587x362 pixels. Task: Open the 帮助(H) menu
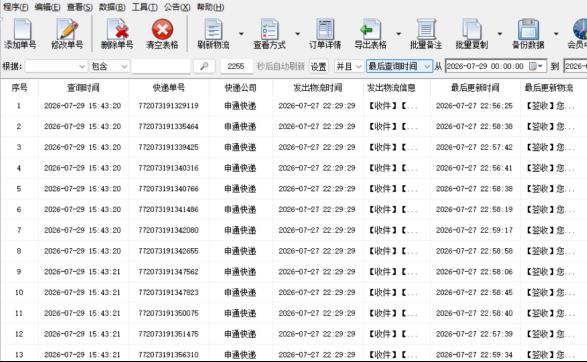pos(210,7)
